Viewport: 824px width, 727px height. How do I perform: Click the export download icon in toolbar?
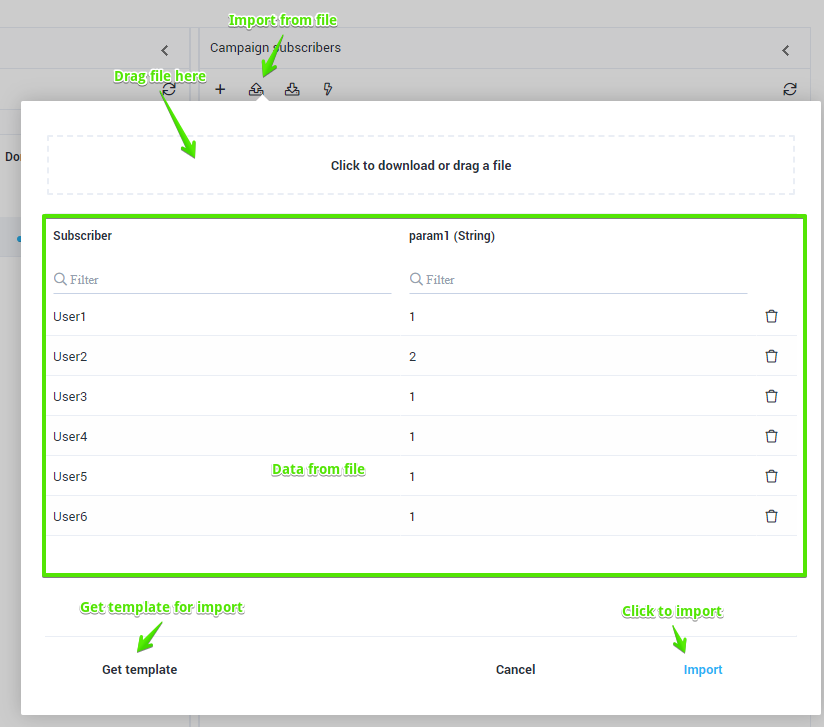[x=292, y=89]
